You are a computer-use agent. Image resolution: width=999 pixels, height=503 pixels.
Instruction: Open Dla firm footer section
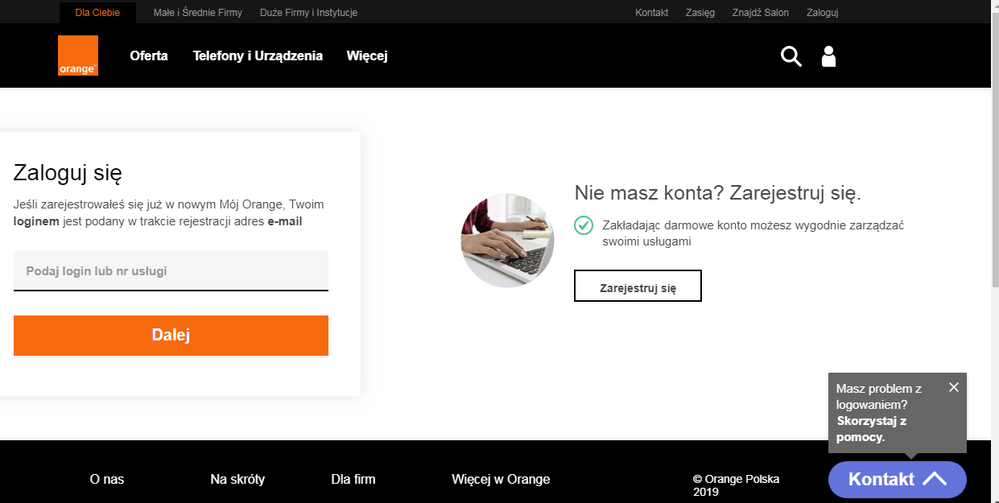tap(353, 479)
